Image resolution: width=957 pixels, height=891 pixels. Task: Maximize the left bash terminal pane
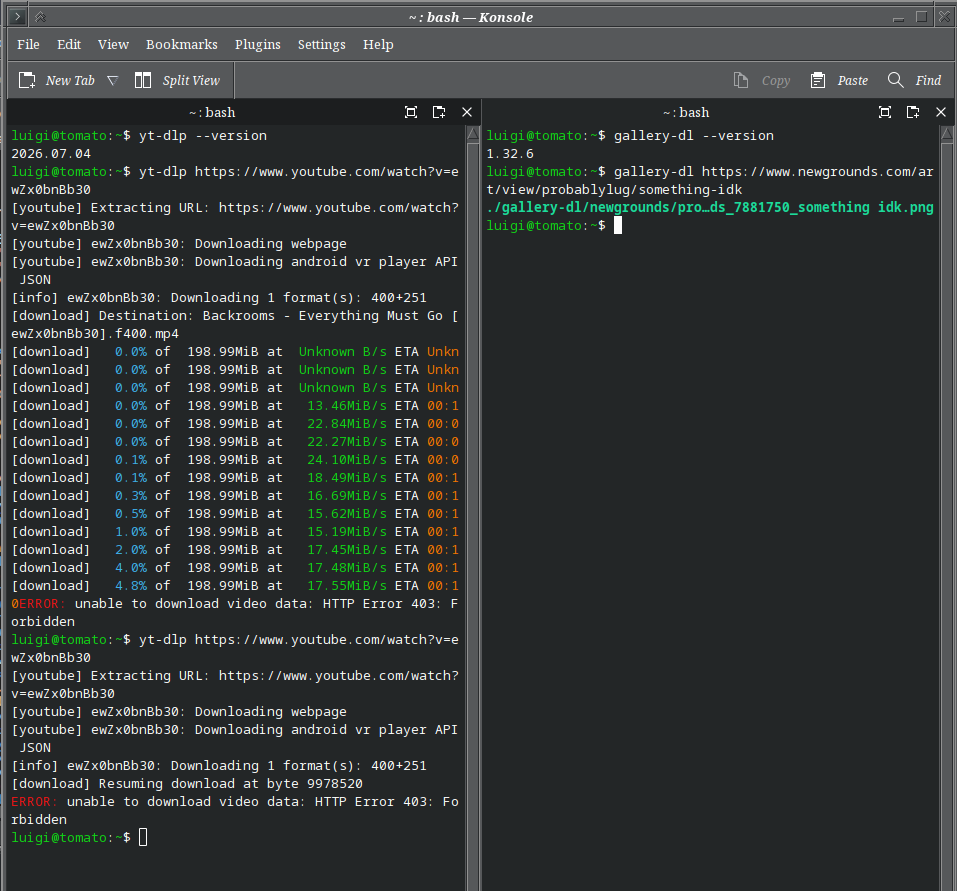(411, 112)
